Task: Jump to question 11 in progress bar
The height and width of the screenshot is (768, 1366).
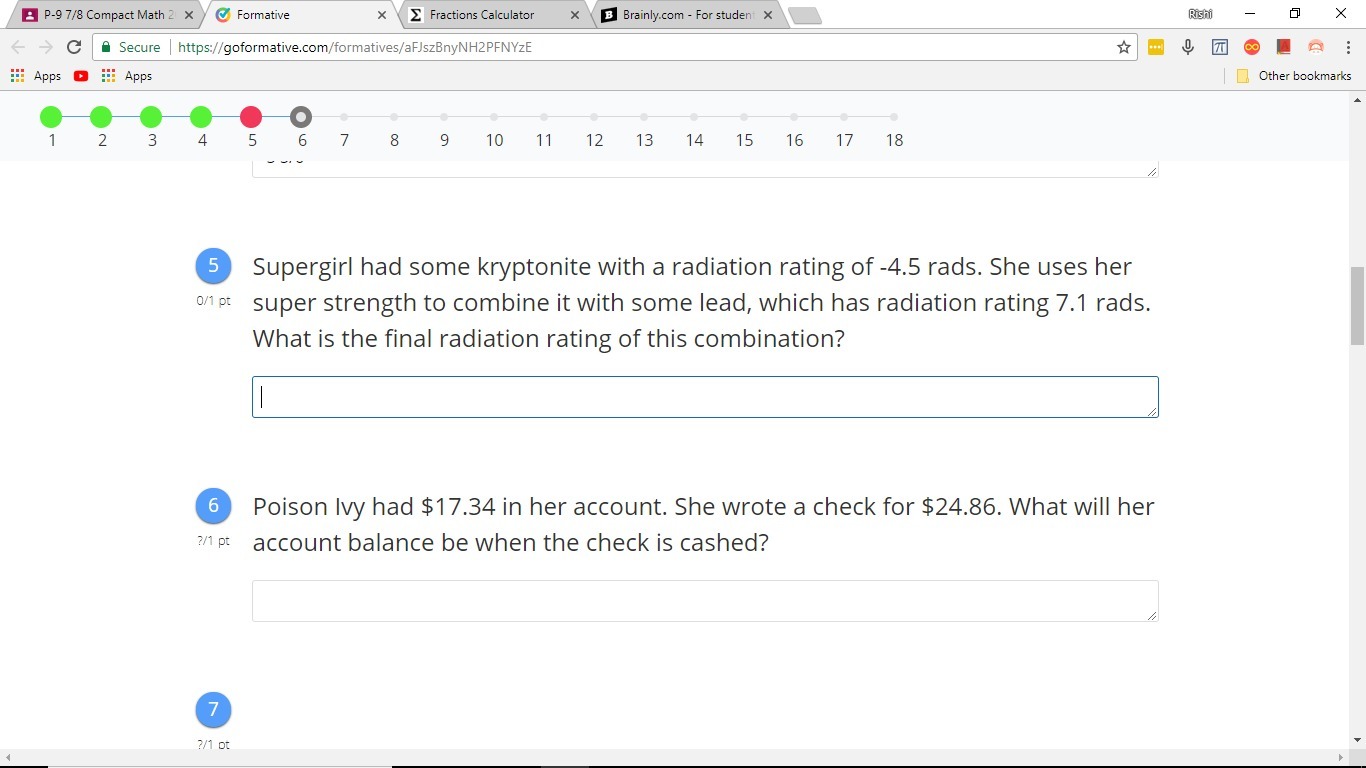Action: (544, 118)
